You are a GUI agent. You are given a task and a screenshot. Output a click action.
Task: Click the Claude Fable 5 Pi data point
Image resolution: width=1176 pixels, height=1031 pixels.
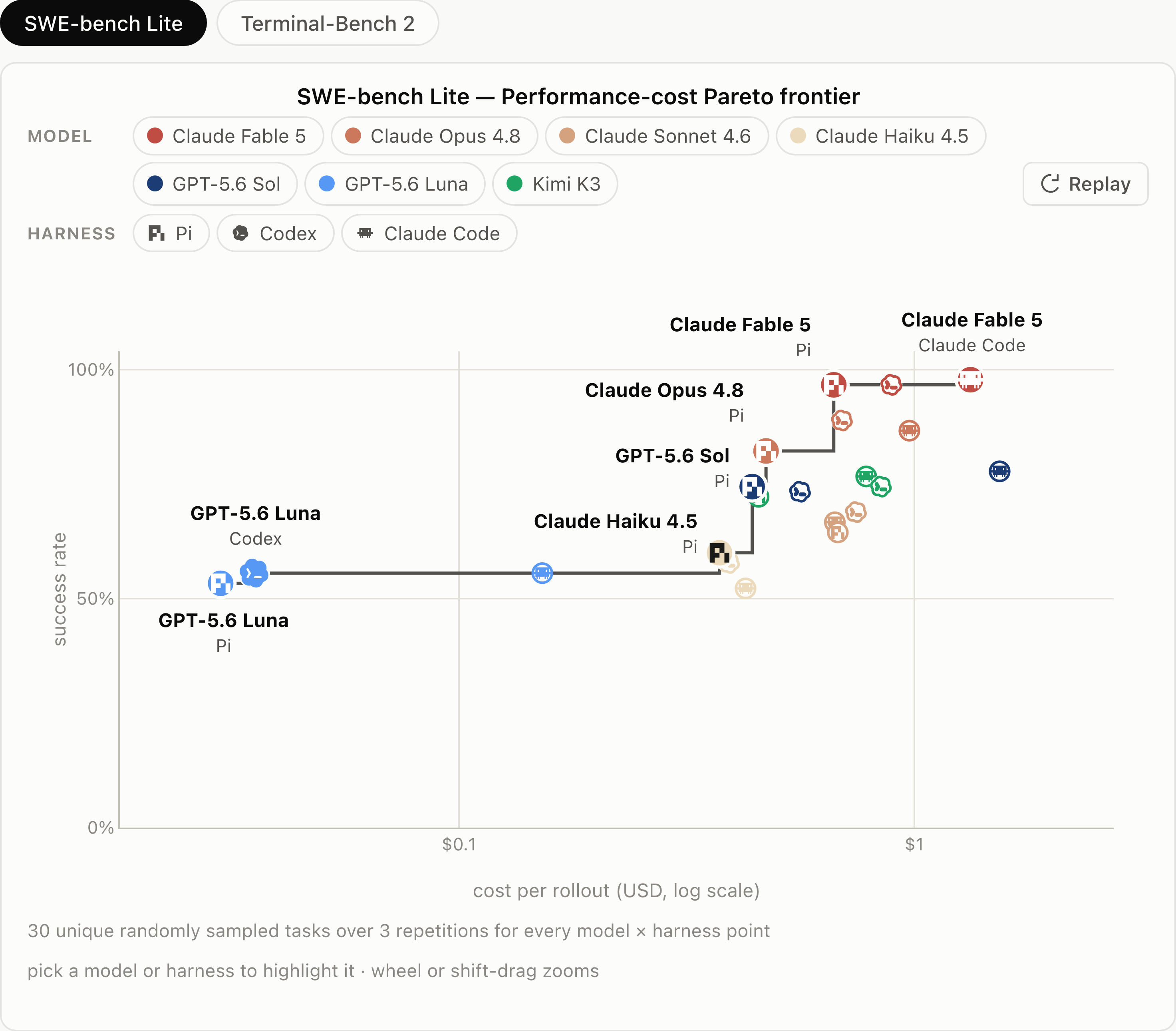tap(833, 384)
